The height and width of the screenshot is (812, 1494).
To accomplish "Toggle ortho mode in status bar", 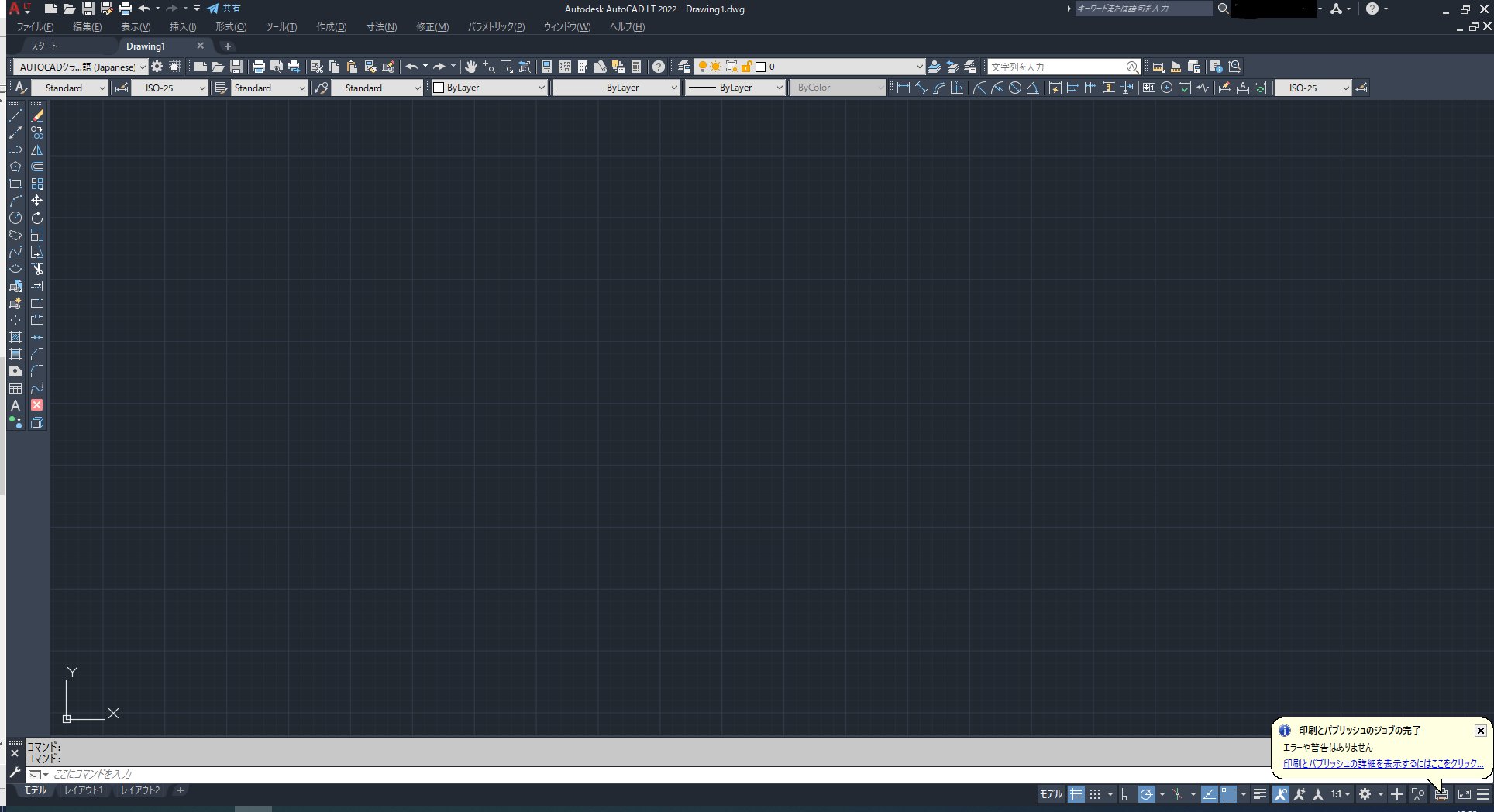I will tap(1127, 794).
